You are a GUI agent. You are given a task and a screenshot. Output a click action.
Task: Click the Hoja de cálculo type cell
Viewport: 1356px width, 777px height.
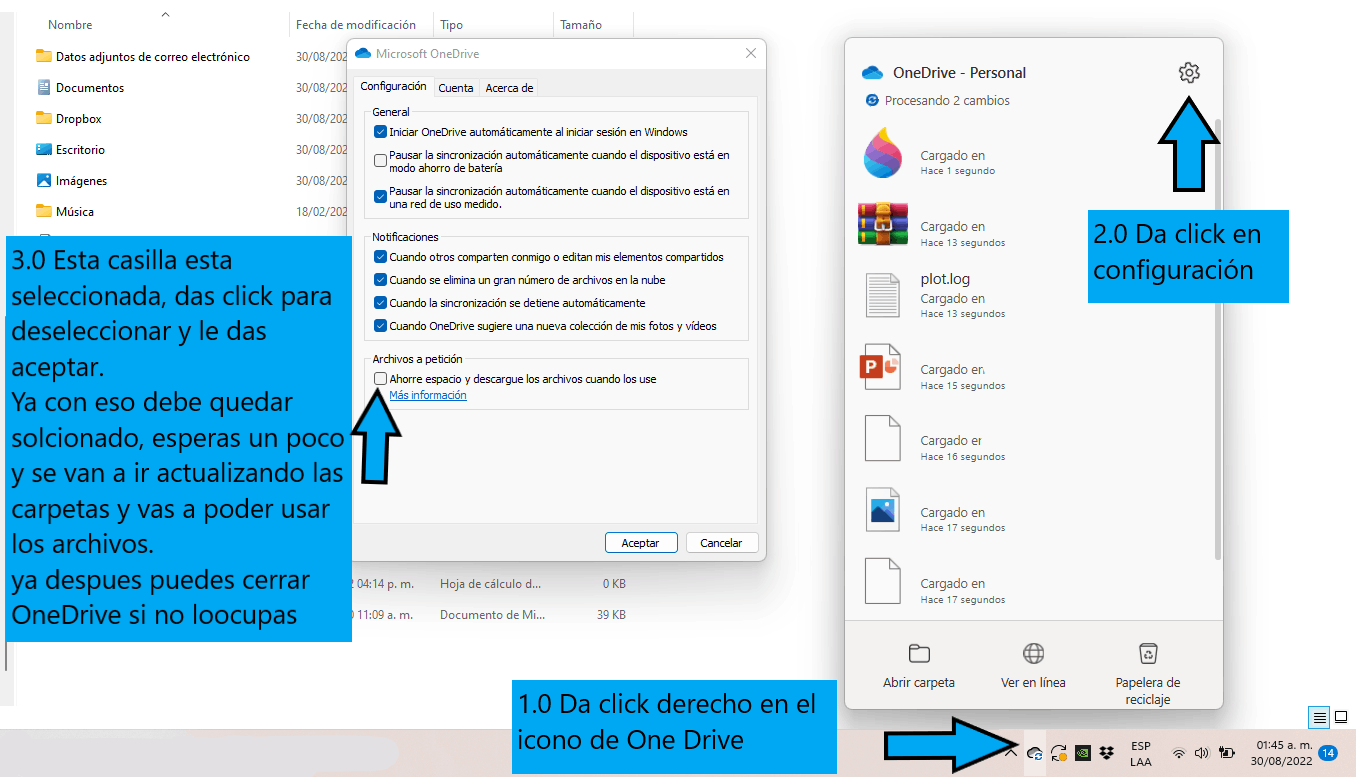[490, 583]
